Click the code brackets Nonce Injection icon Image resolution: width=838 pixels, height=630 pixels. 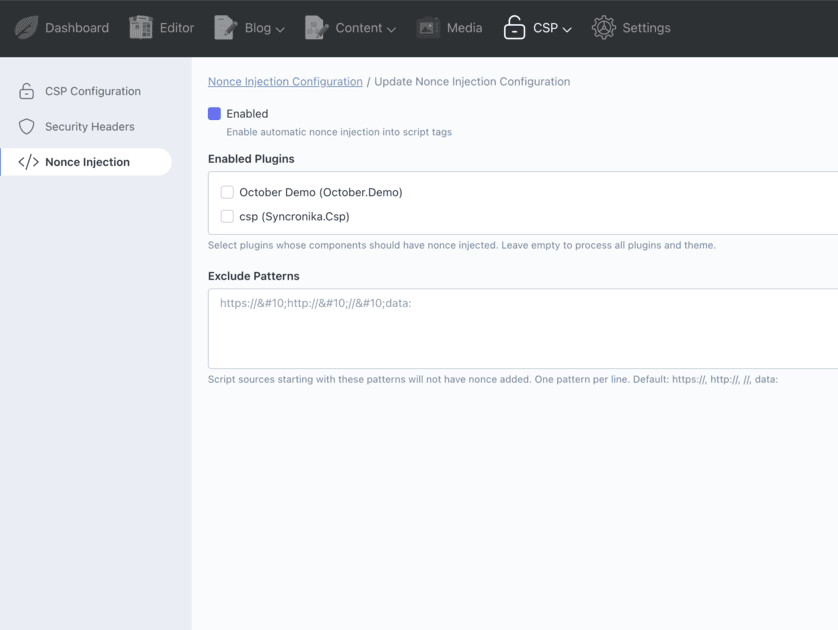pos(28,162)
